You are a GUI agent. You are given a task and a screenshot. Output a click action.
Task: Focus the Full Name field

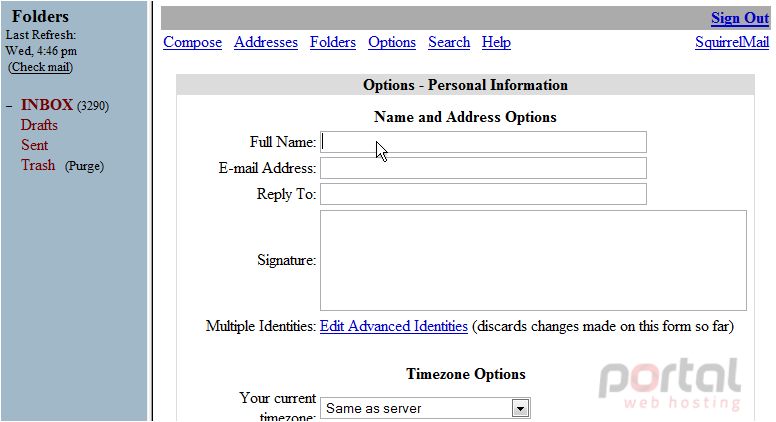pyautogui.click(x=483, y=142)
